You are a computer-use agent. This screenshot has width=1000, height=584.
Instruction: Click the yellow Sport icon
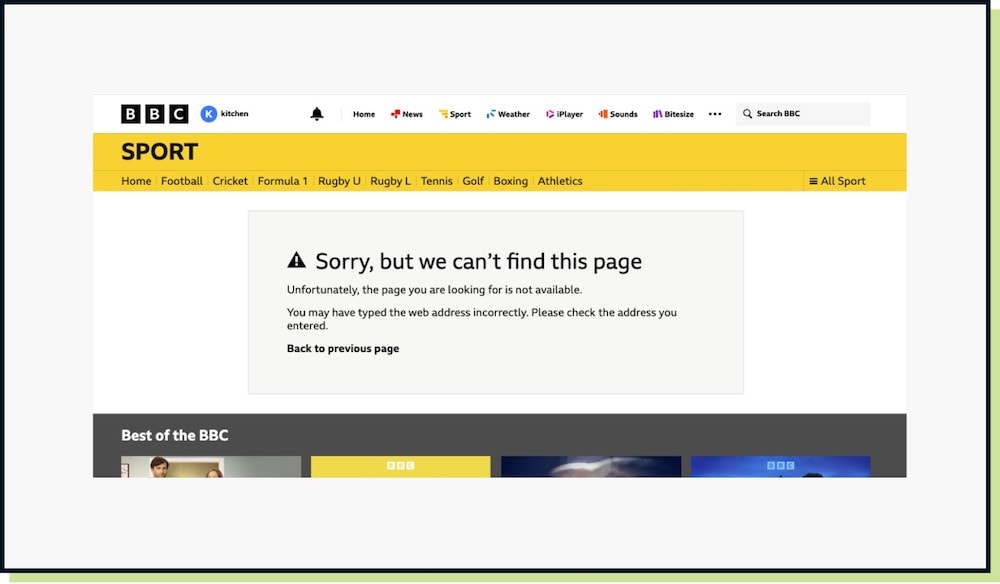click(x=443, y=113)
